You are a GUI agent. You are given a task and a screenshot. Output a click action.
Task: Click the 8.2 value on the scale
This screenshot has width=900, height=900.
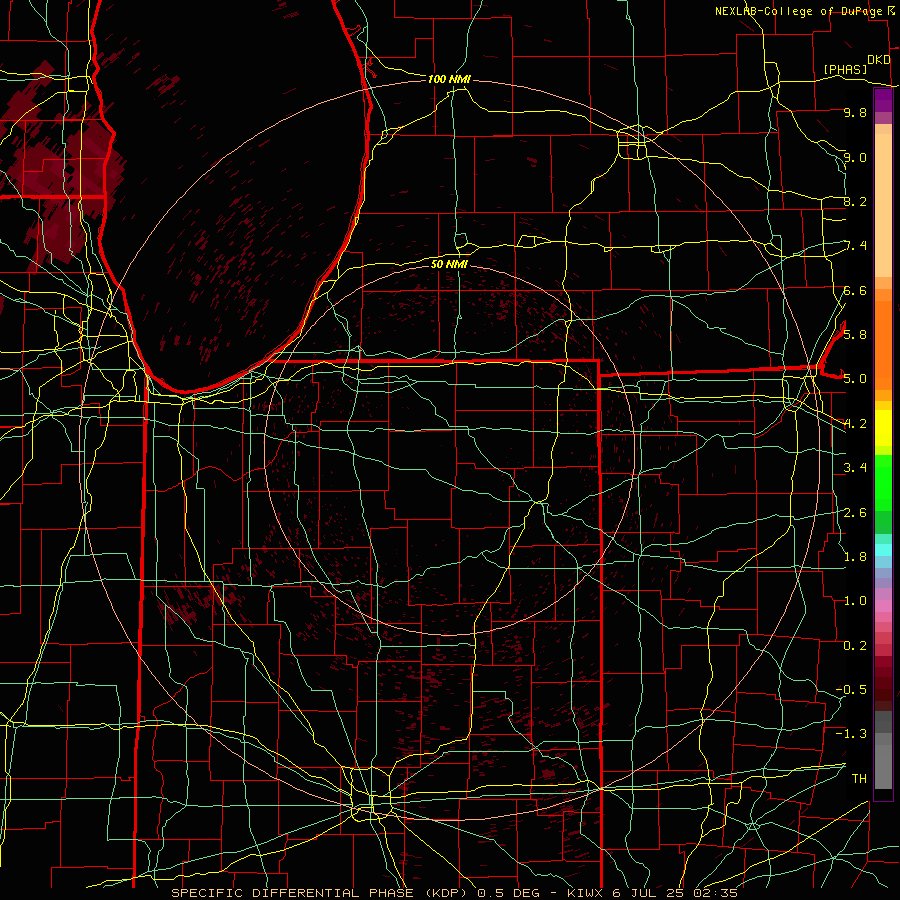pos(855,201)
